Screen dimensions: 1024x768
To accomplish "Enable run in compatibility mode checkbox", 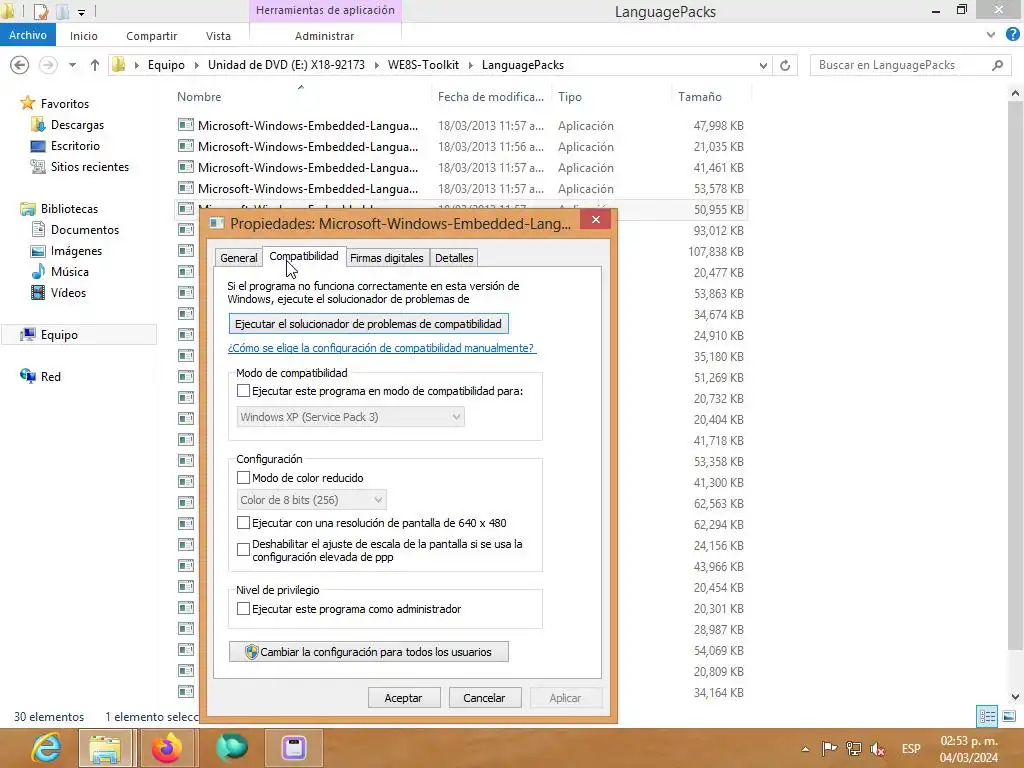I will point(244,391).
